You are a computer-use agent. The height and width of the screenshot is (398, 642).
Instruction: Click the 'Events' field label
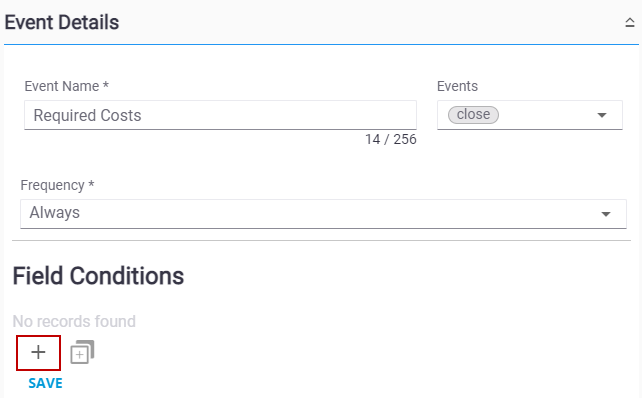tap(457, 86)
